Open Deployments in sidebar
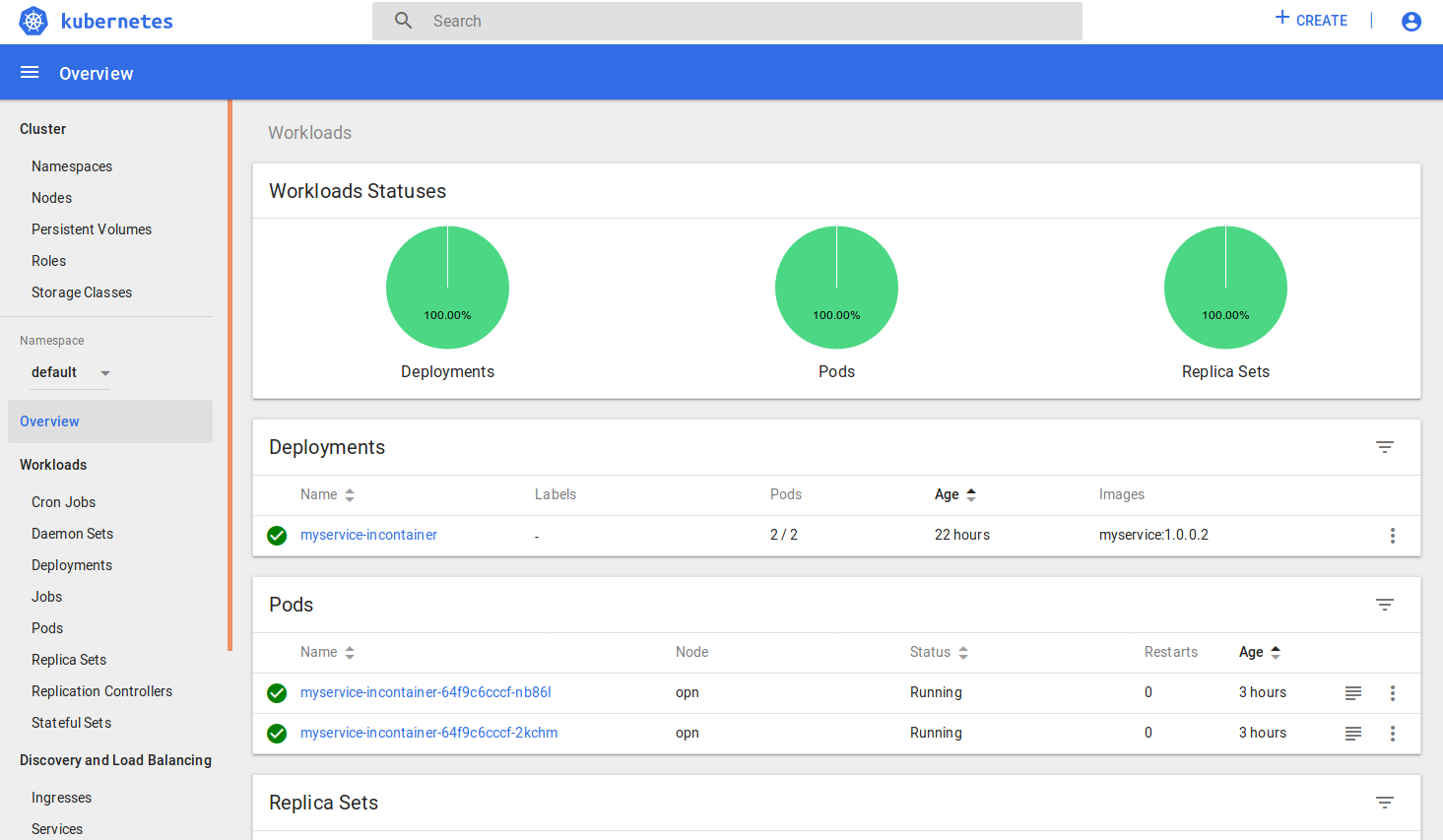This screenshot has width=1443, height=840. click(x=72, y=565)
